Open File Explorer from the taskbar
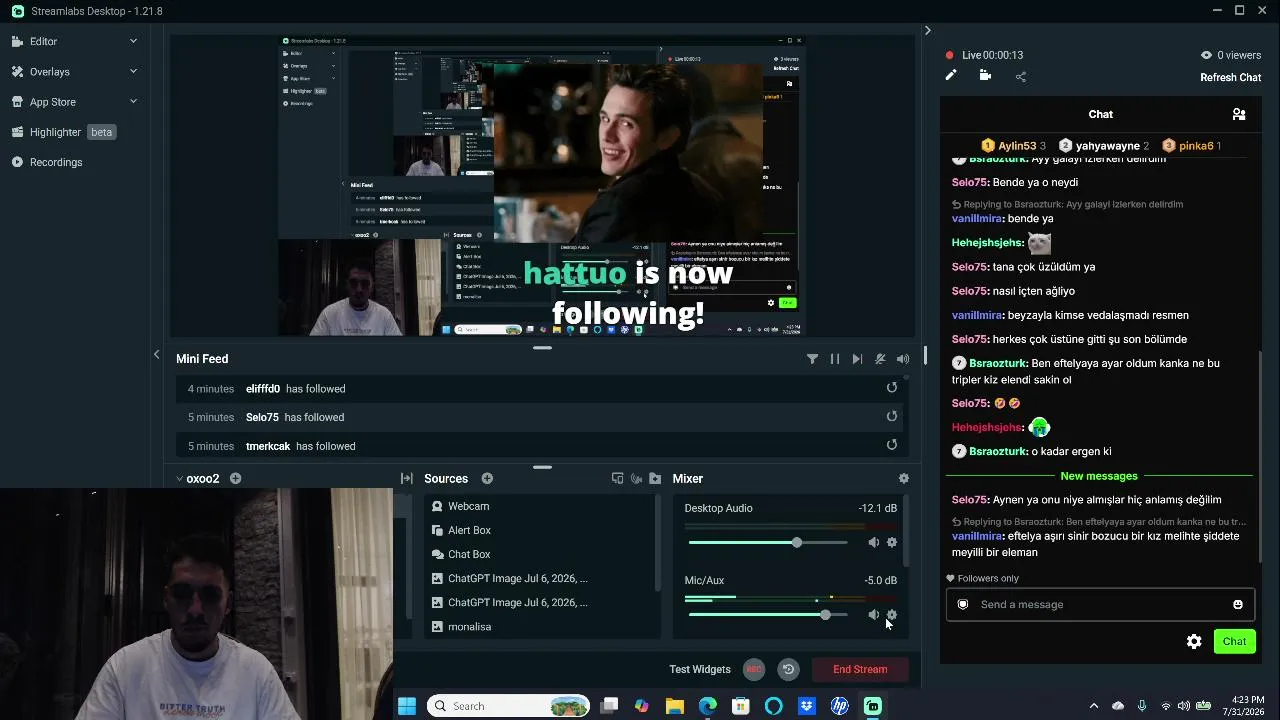Screen dimensions: 1280x720 coord(675,706)
